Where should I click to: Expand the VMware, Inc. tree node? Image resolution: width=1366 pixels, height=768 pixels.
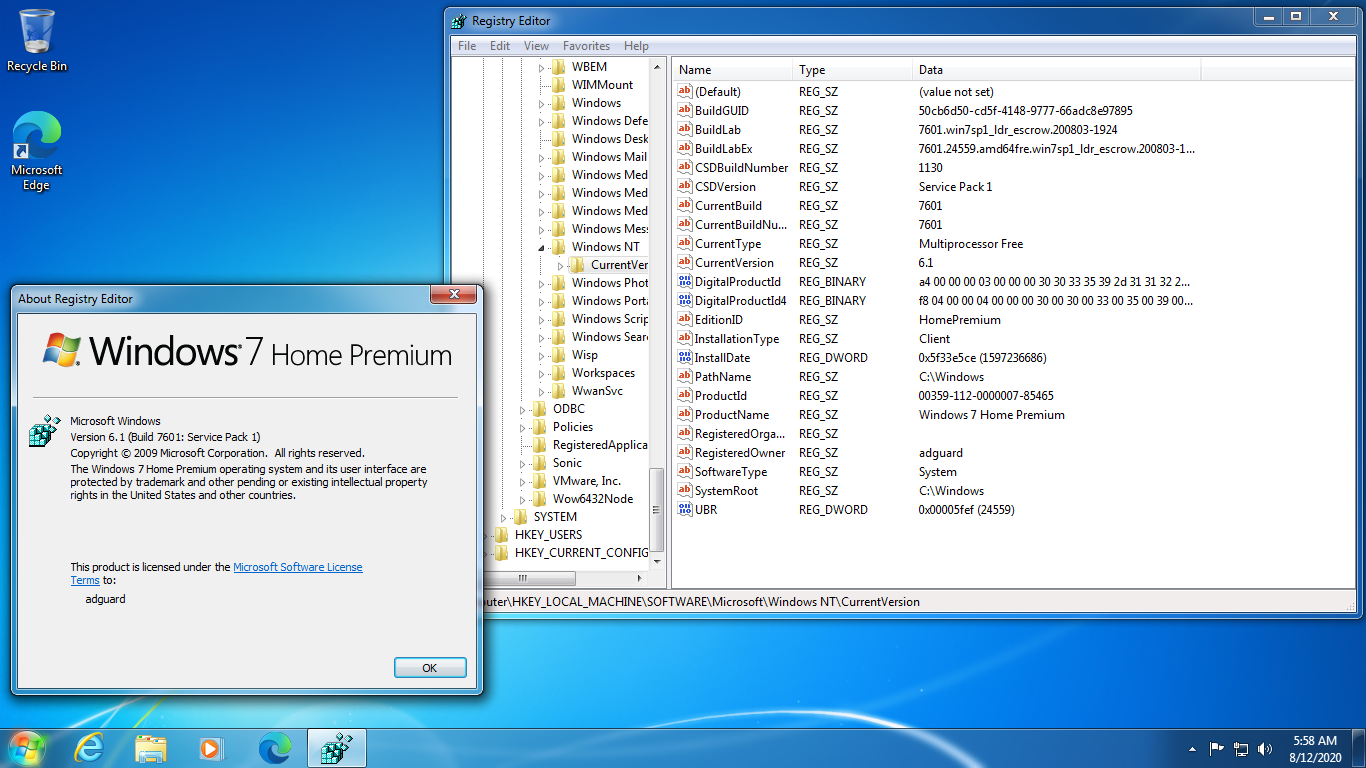(523, 481)
